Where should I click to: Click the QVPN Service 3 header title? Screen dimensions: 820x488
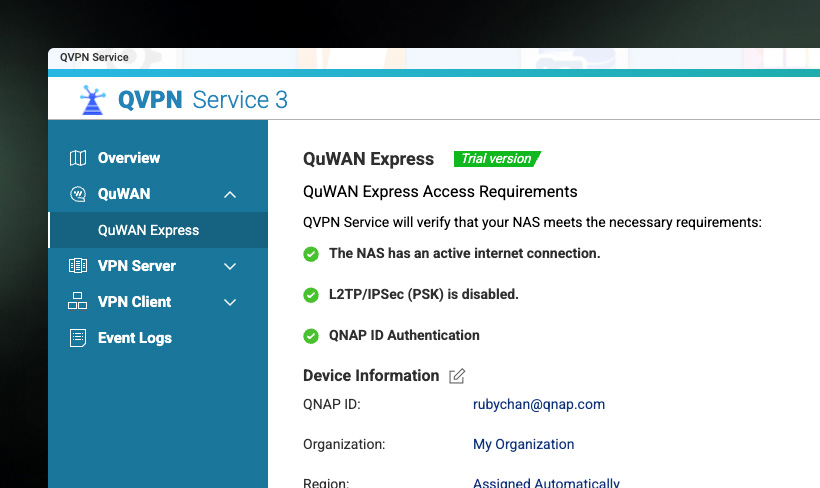203,99
